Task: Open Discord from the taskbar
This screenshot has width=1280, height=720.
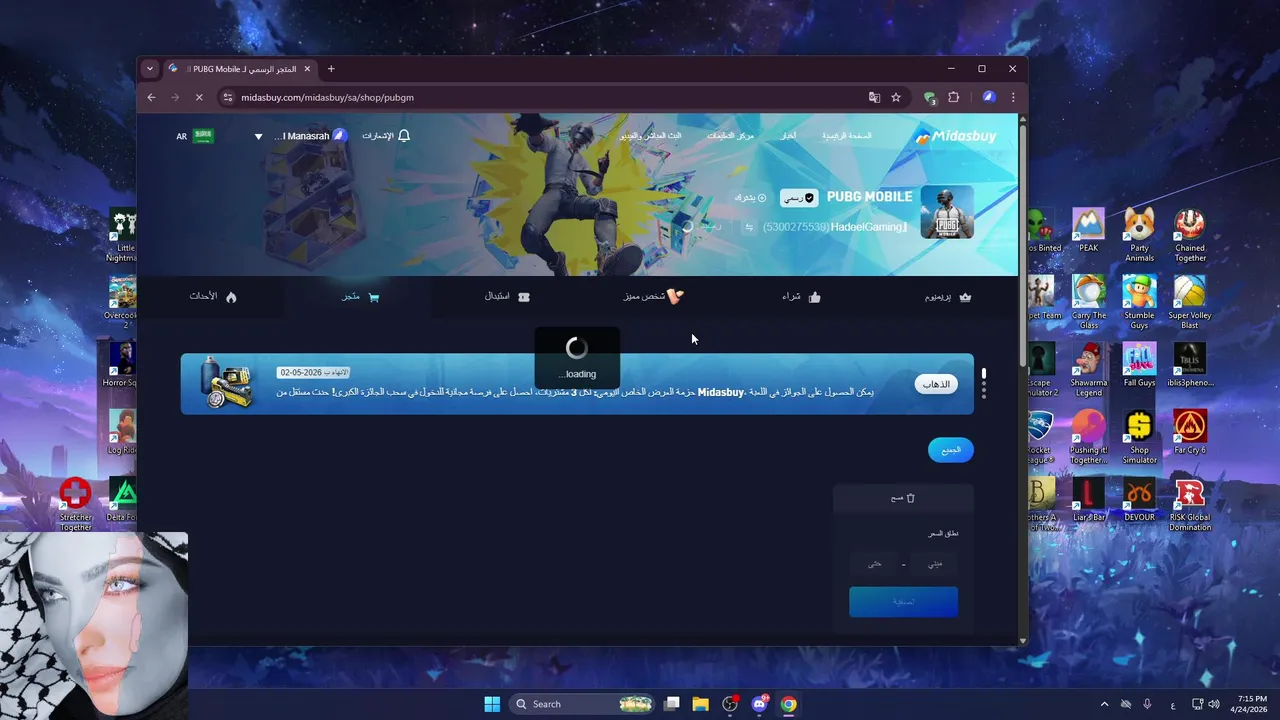Action: coord(759,704)
